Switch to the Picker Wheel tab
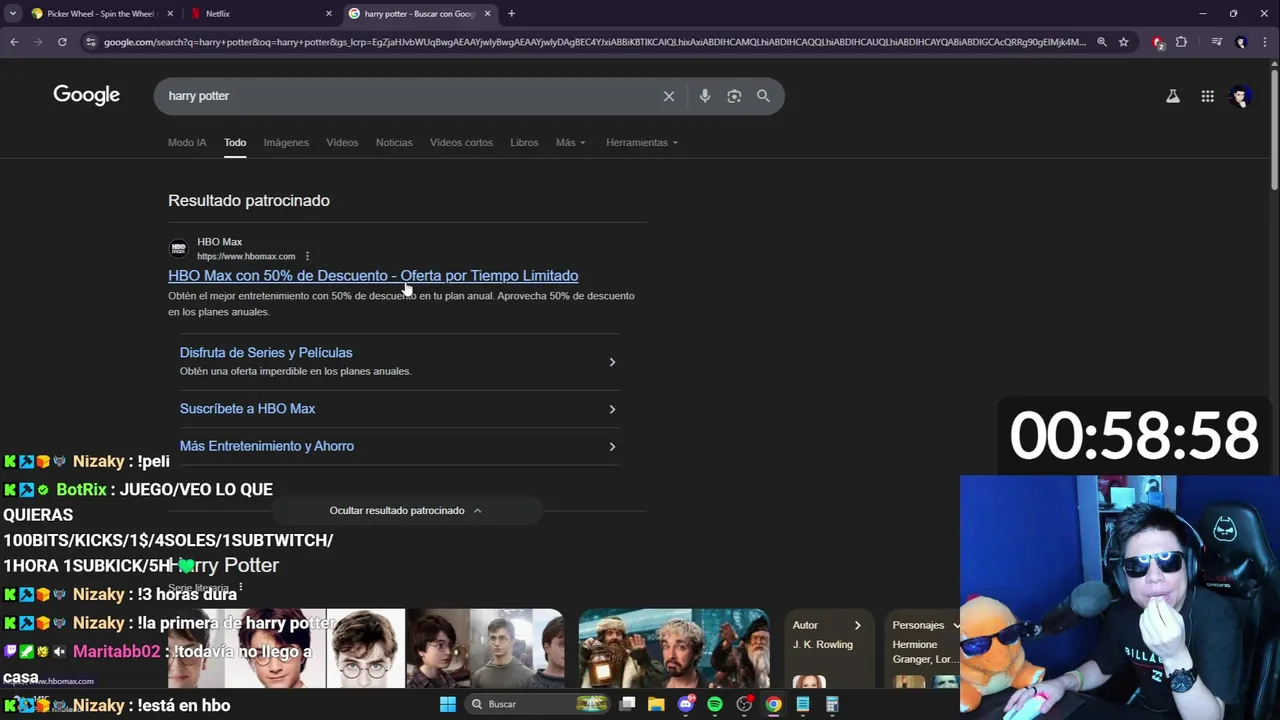Viewport: 1280px width, 720px height. pyautogui.click(x=100, y=13)
